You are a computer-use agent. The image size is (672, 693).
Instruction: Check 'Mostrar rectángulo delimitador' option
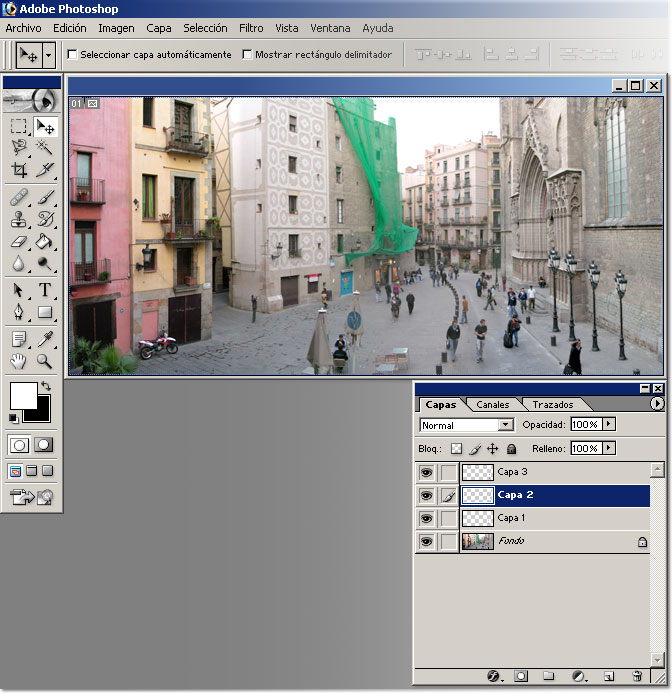[x=247, y=55]
